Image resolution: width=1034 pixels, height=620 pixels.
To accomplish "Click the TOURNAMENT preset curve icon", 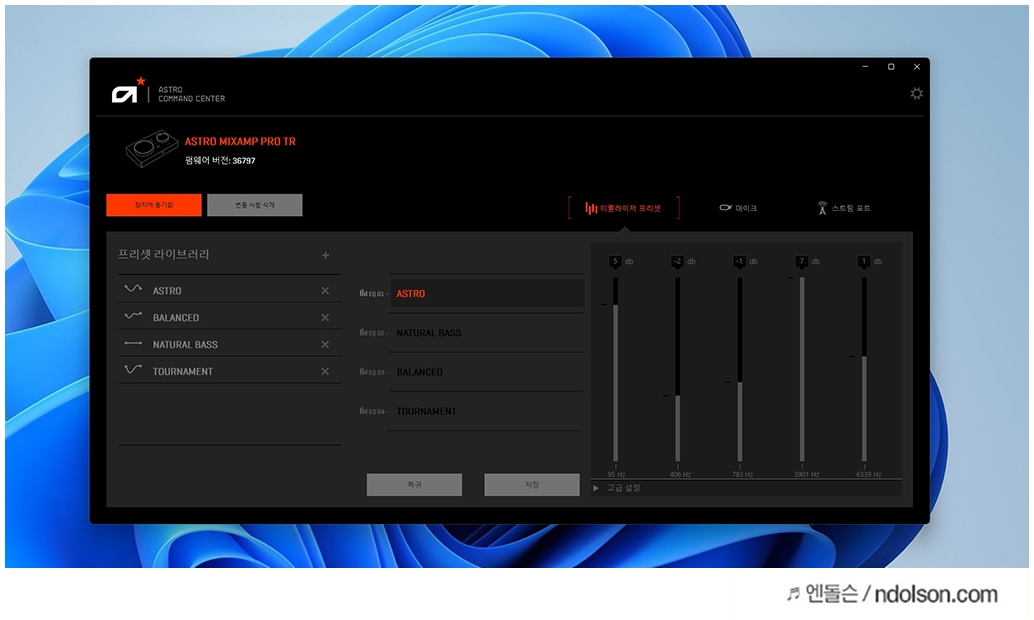I will (133, 369).
